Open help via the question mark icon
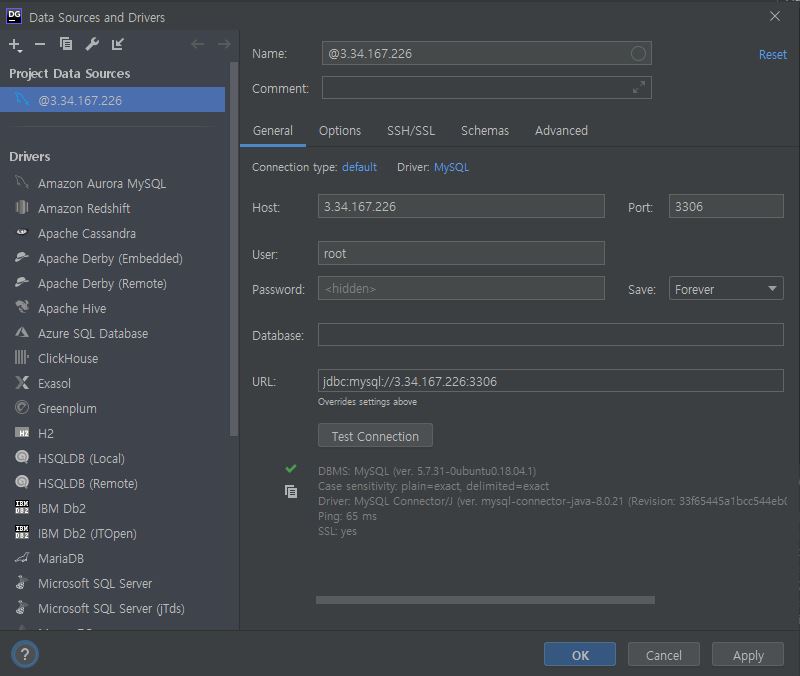 [22, 654]
